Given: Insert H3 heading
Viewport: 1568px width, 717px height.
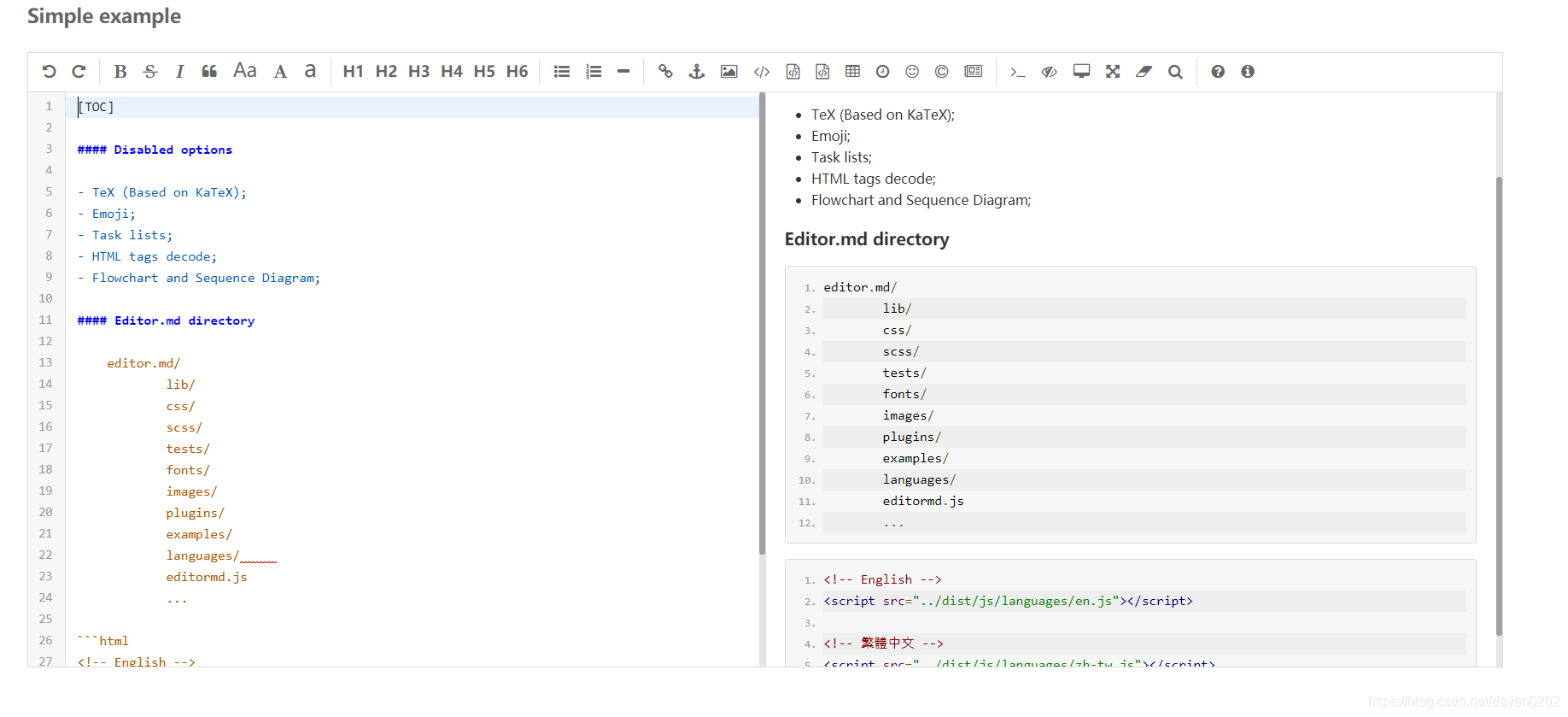Looking at the screenshot, I should [x=418, y=72].
